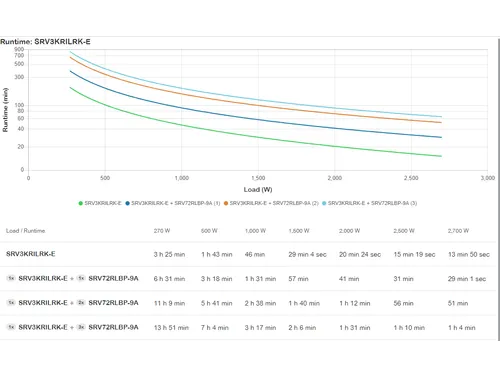
Task: Click the 13 min 50 sec cell
Action: tap(469, 254)
